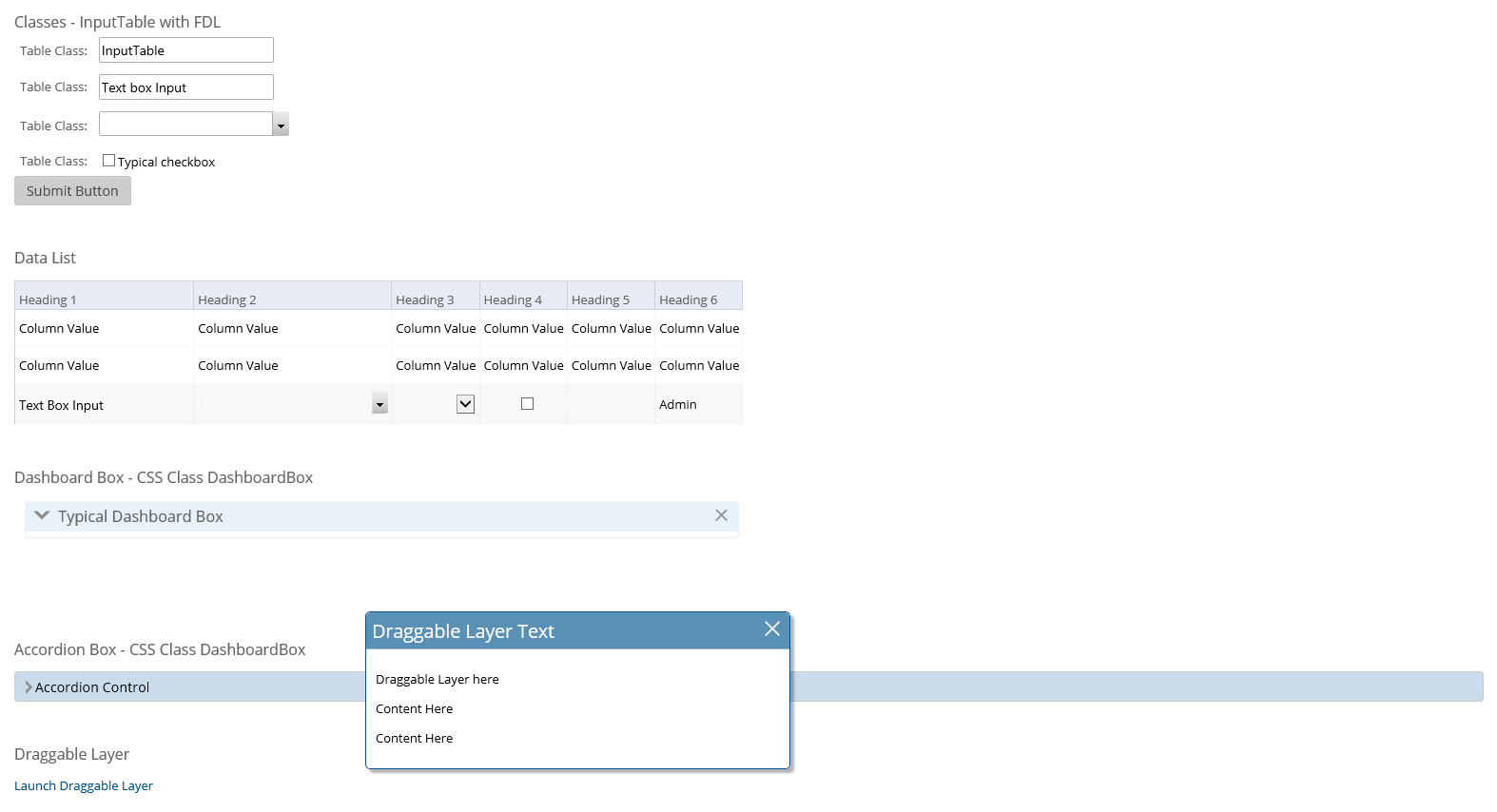Click the Submit Button
The image size is (1497, 812).
72,191
